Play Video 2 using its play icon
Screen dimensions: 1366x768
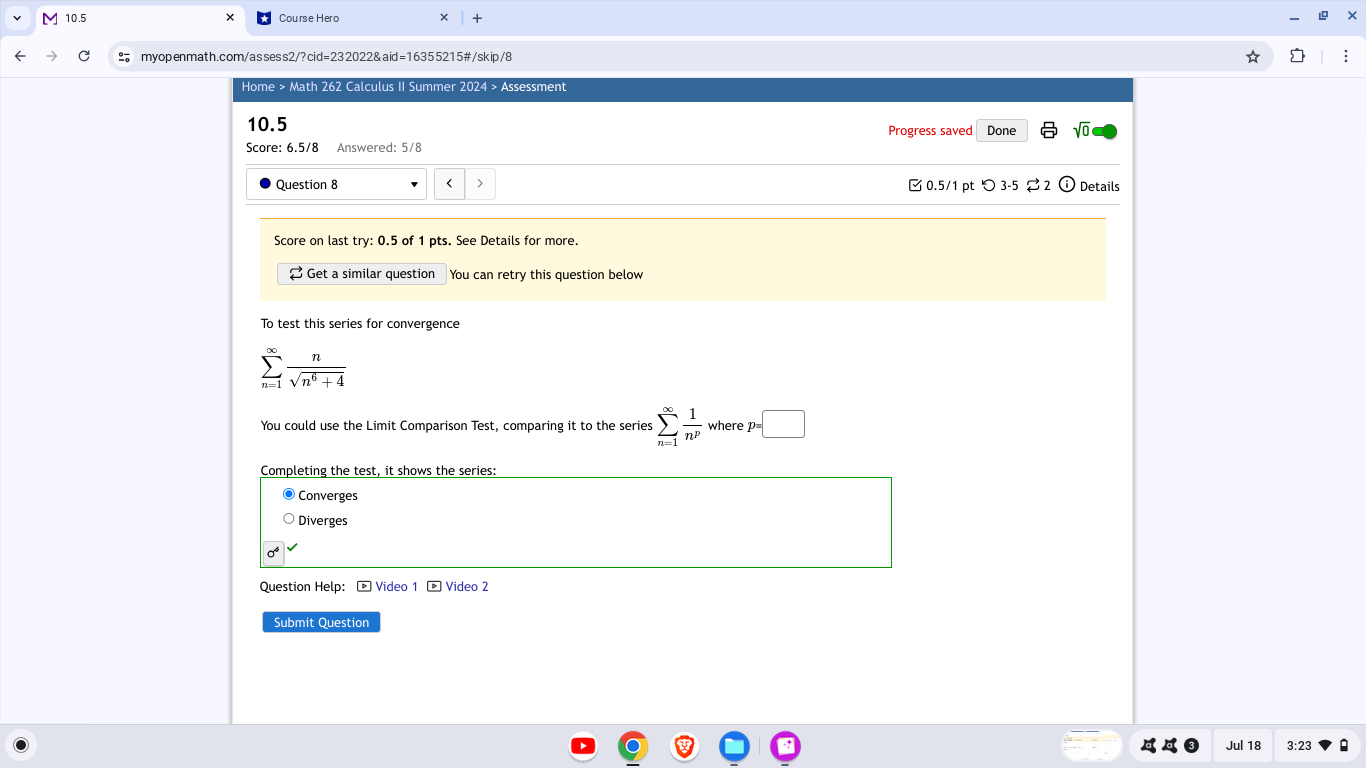point(433,586)
